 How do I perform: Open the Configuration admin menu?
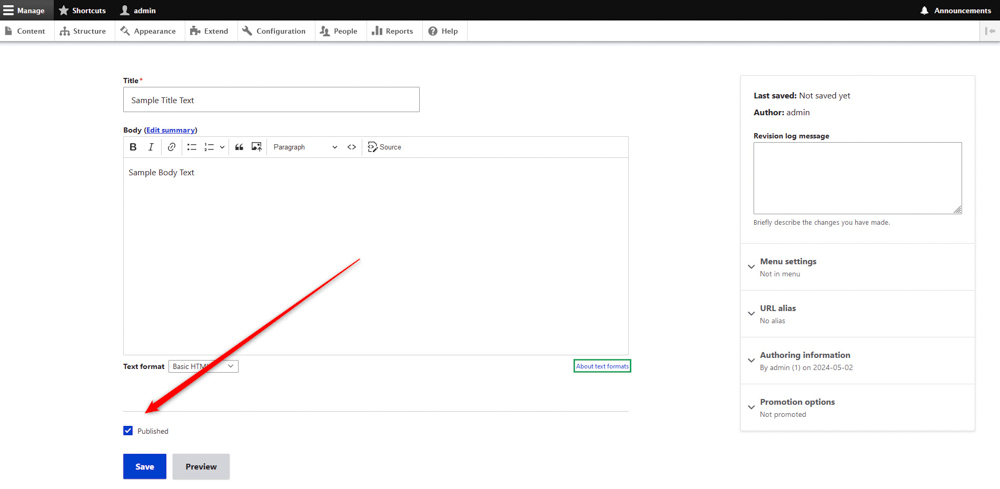(x=275, y=31)
